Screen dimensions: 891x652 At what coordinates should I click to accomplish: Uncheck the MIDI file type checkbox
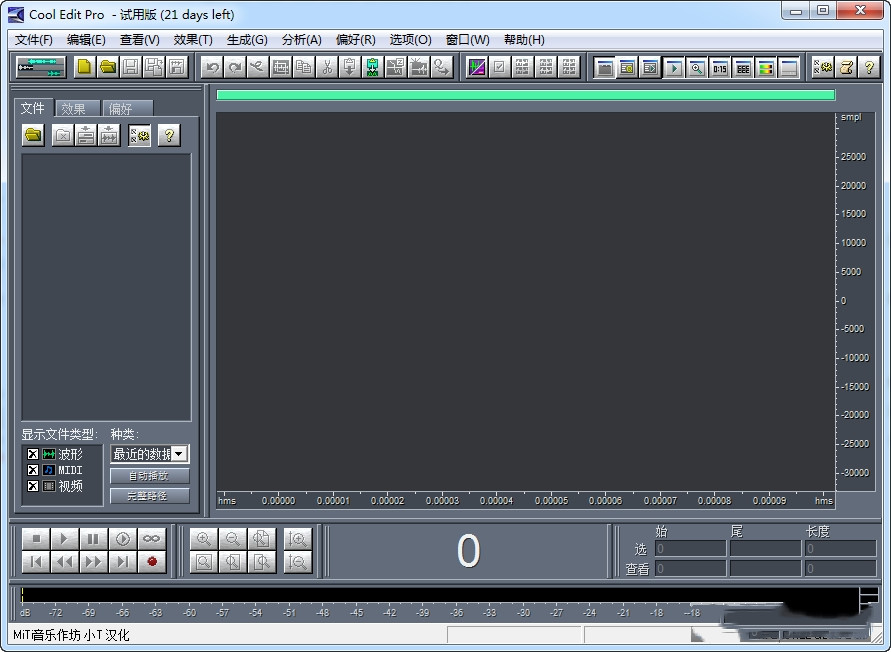[x=33, y=470]
